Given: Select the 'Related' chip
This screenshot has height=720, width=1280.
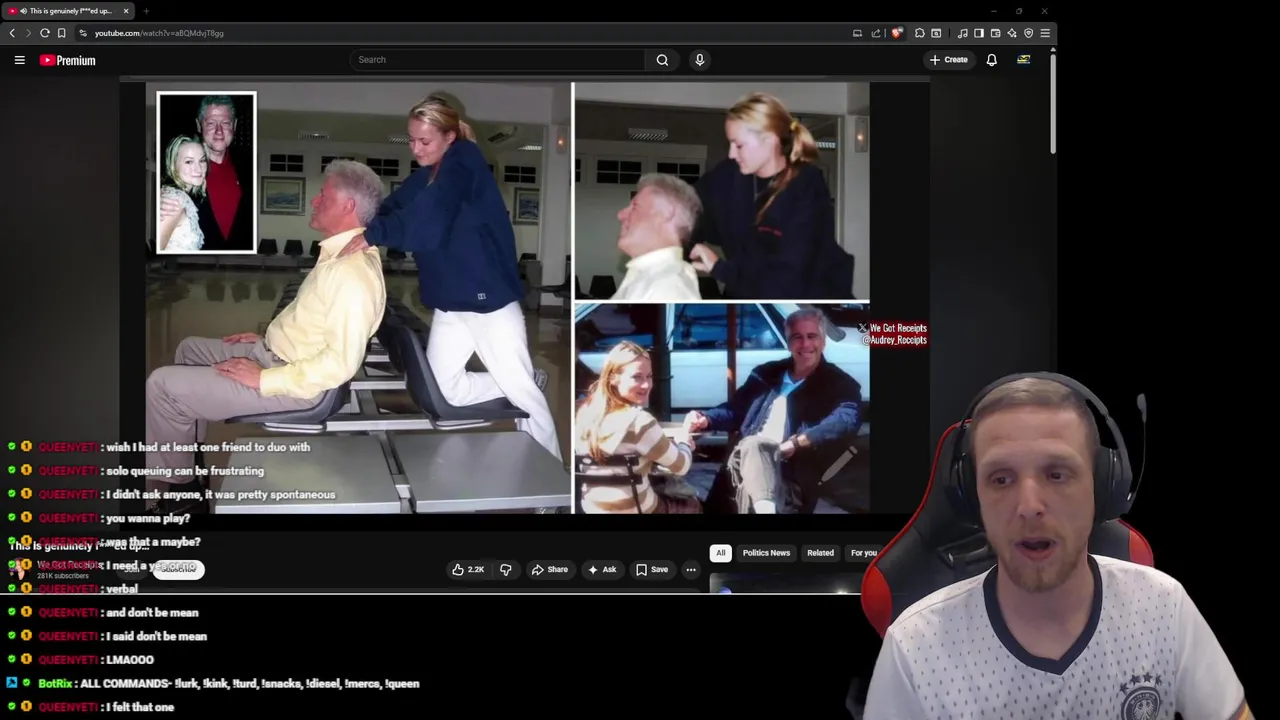Looking at the screenshot, I should (820, 553).
